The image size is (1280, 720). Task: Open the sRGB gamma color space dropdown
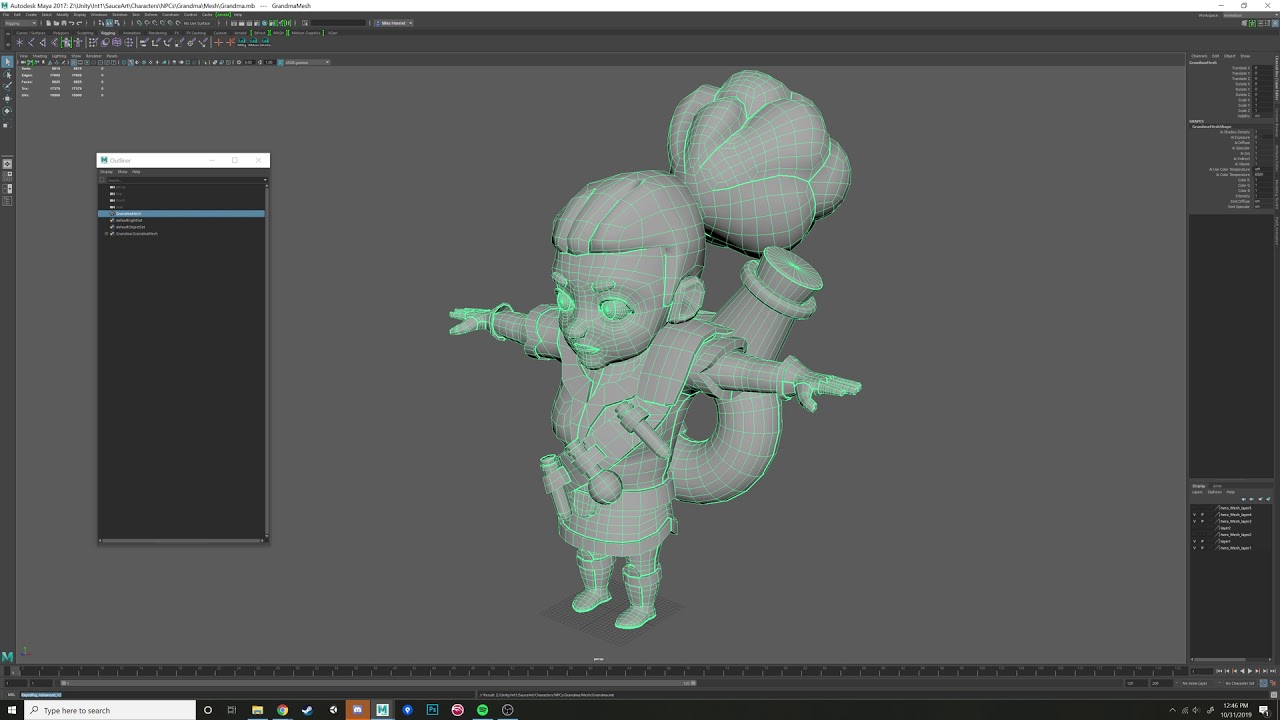pos(306,62)
